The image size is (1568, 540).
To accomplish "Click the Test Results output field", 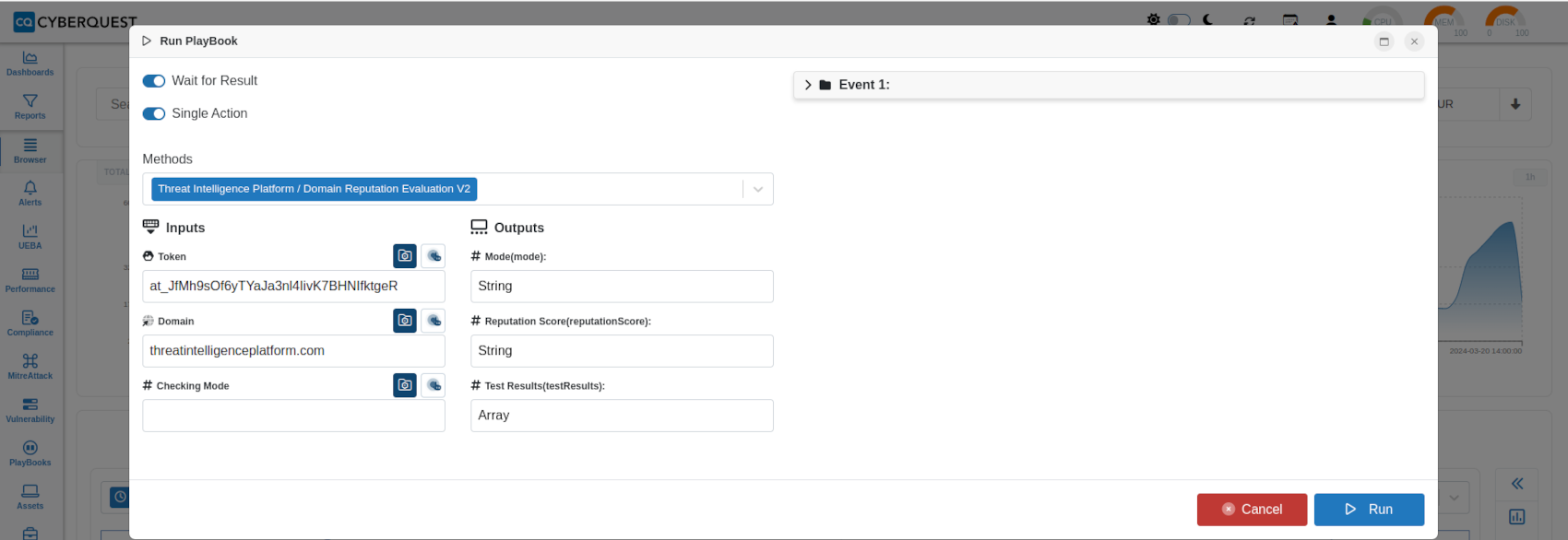I will pos(622,416).
